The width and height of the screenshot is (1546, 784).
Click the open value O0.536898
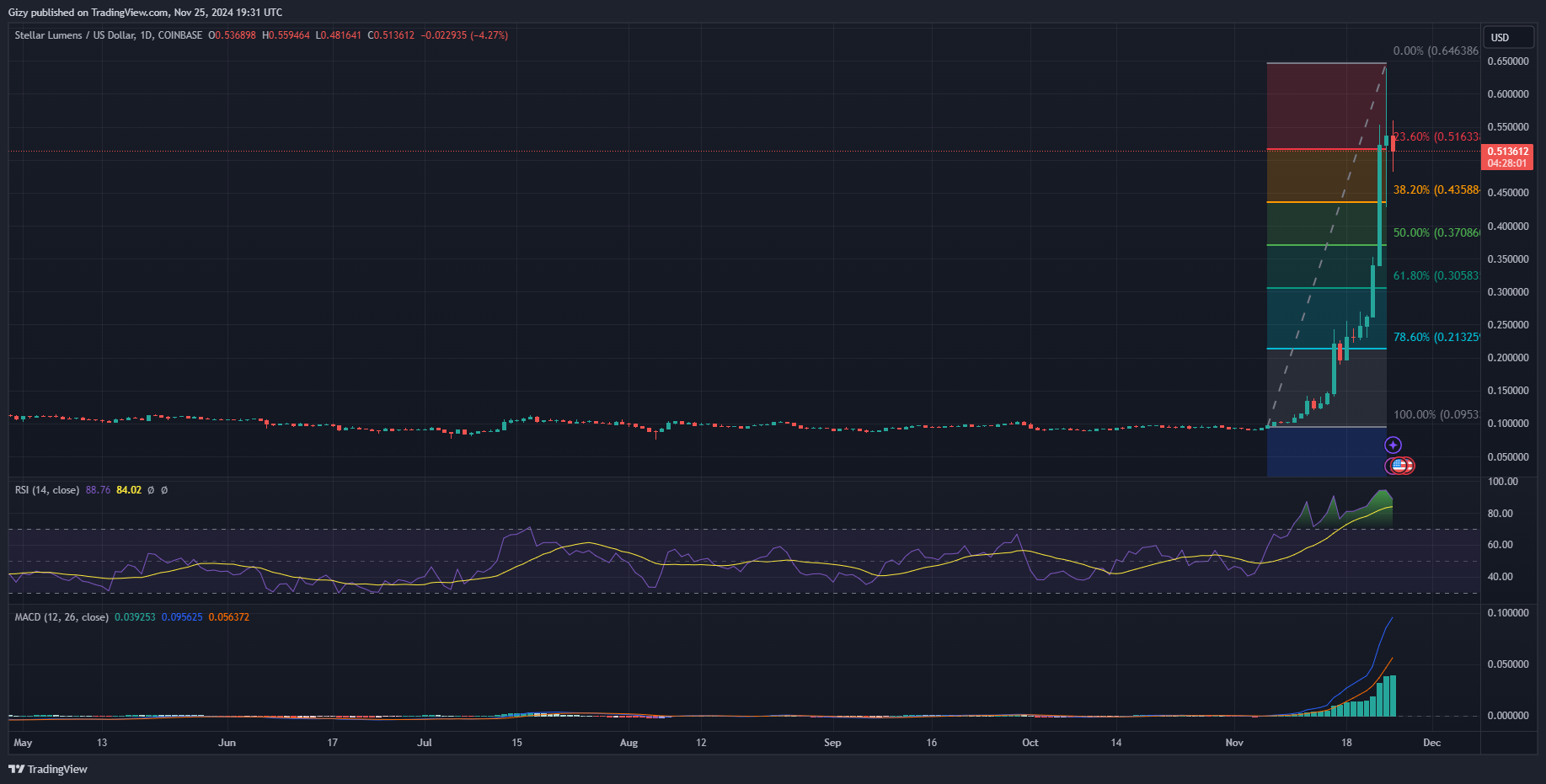(233, 35)
